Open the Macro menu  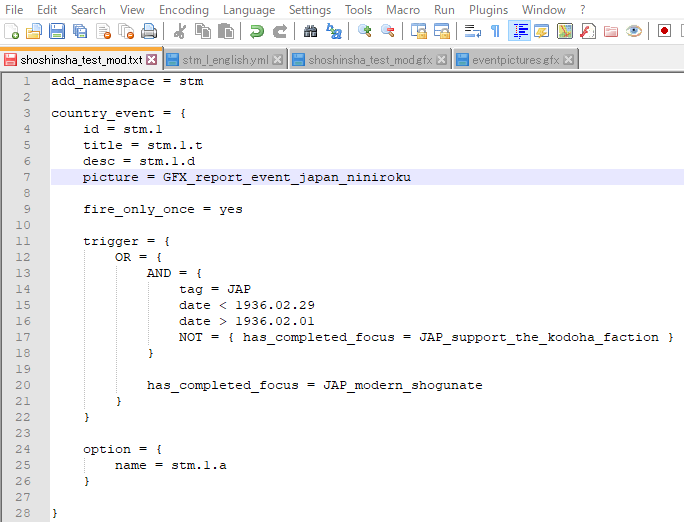click(x=403, y=10)
